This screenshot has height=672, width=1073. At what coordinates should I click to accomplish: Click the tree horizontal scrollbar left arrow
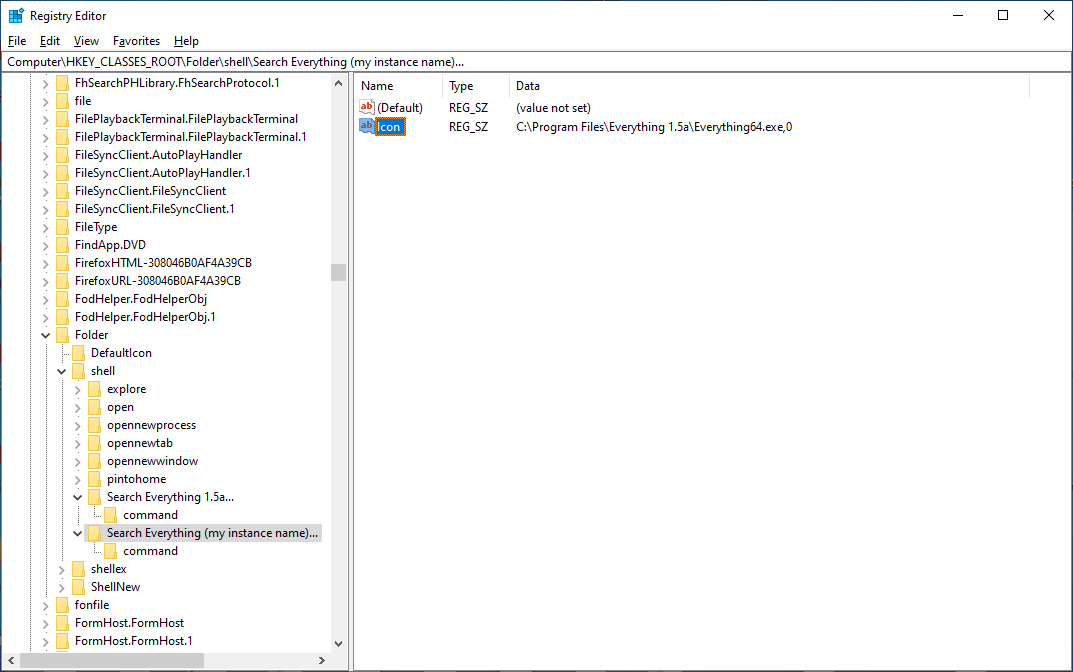pos(11,660)
